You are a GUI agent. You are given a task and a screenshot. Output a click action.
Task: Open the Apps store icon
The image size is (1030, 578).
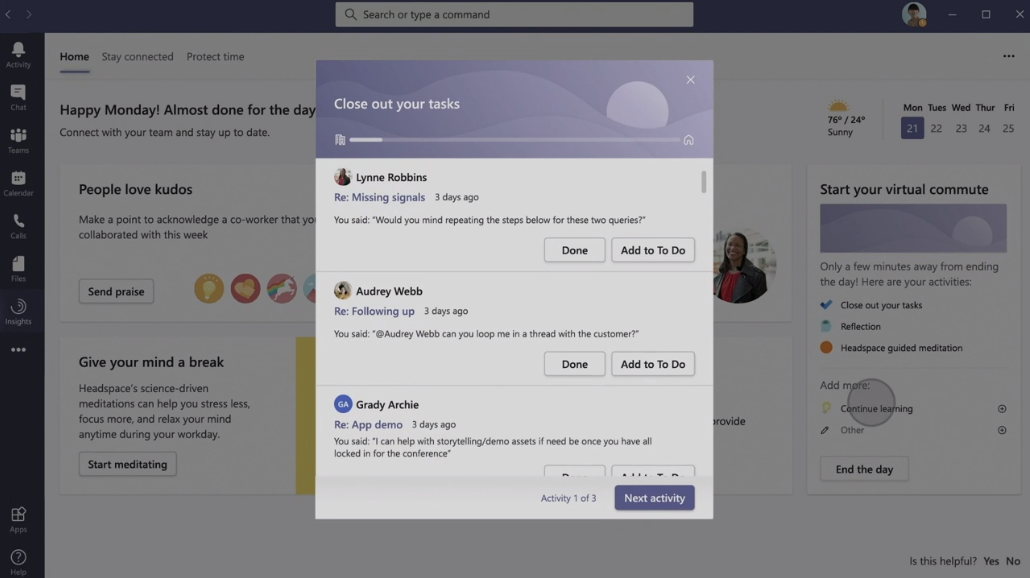(18, 520)
